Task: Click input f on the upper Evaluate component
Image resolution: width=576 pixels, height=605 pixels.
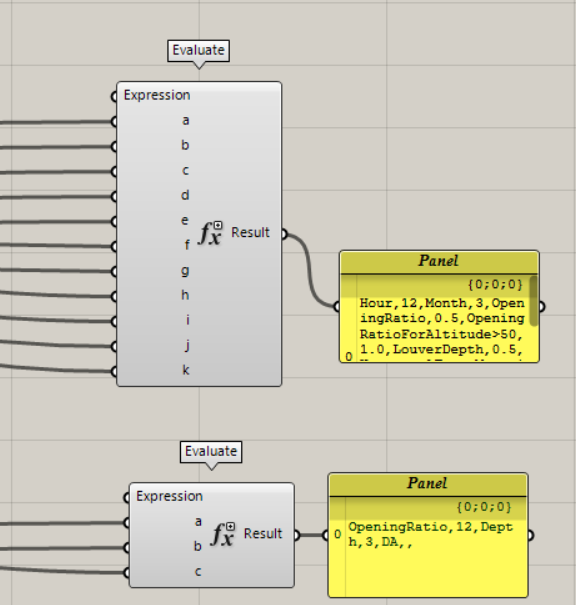Action: (187, 245)
